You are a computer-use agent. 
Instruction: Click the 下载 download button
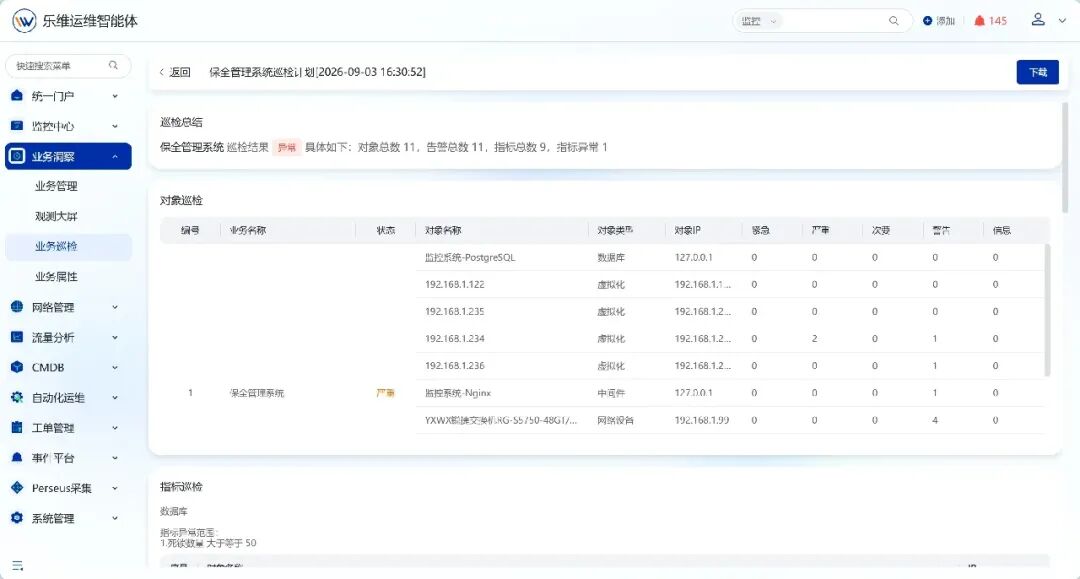tap(1037, 72)
